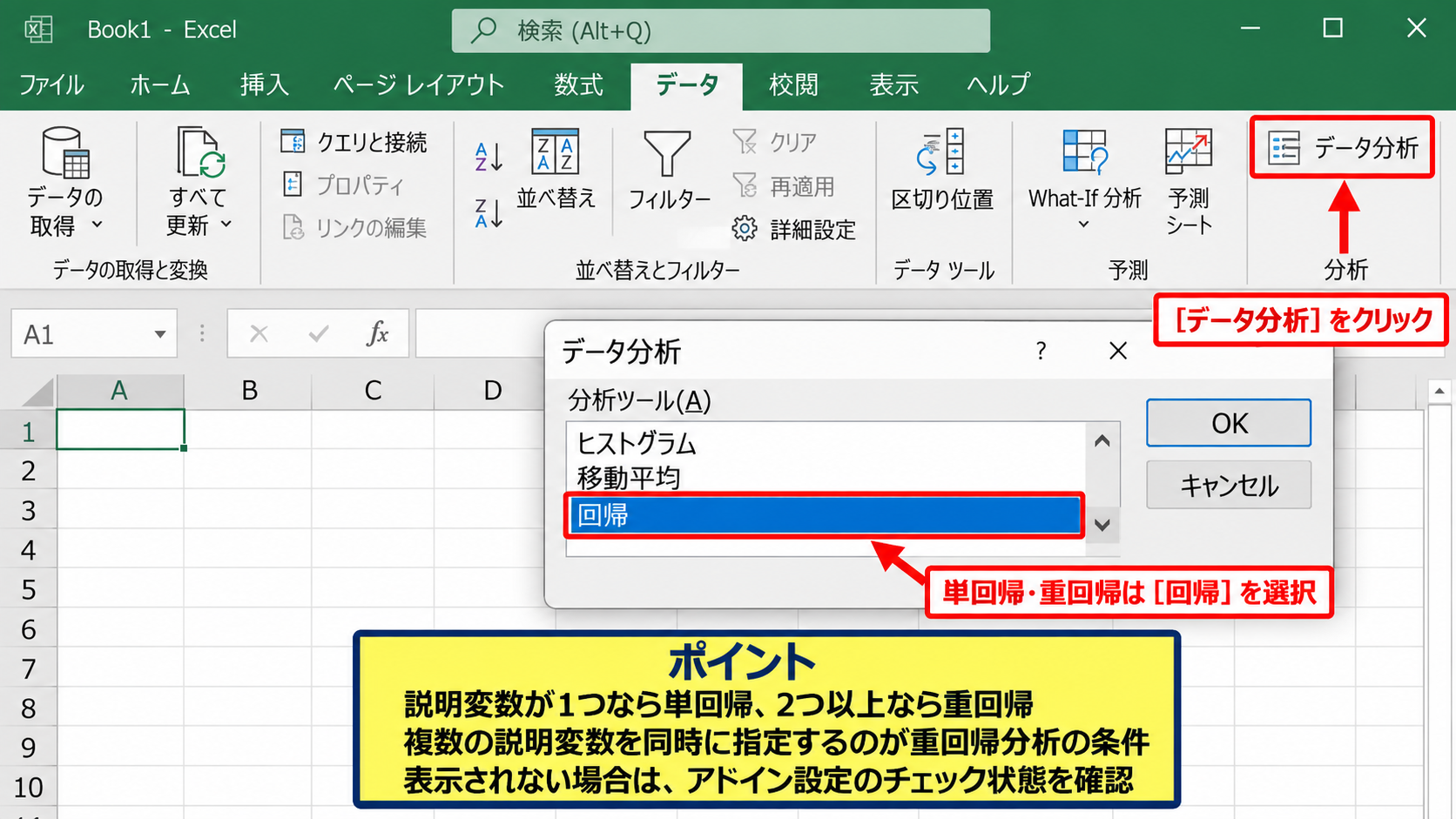Switch to the 数式 (Formulas) tab

579,84
